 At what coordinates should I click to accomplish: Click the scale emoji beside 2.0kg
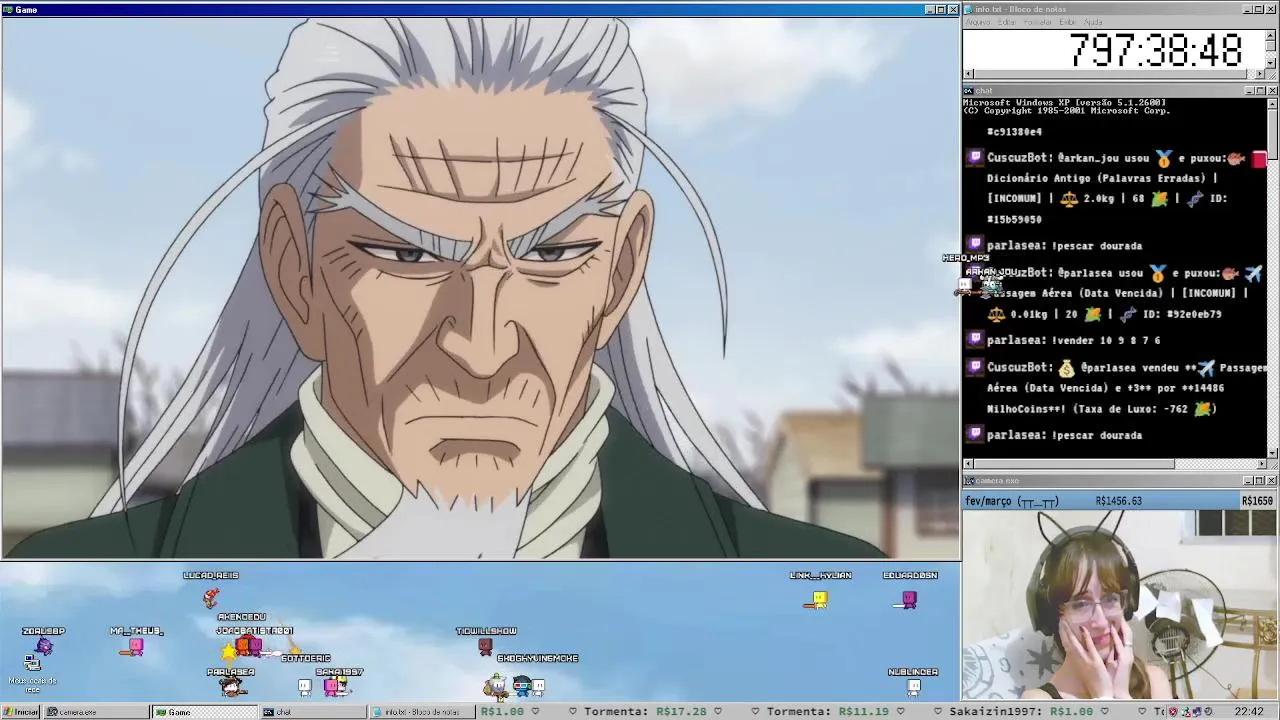click(x=1069, y=198)
